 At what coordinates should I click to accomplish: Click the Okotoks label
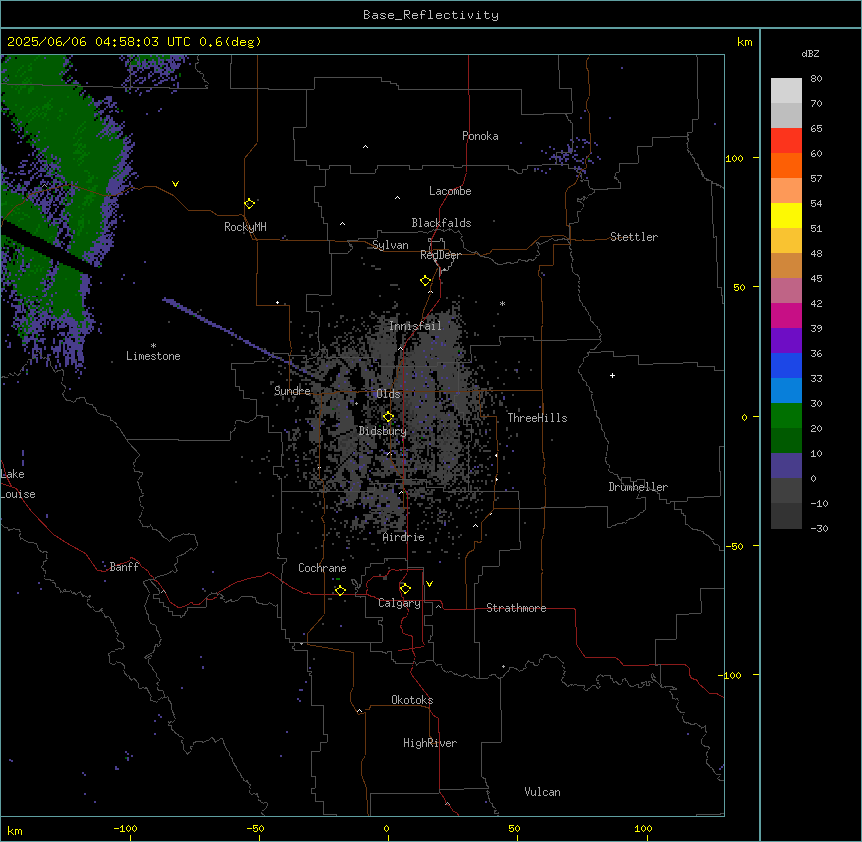pyautogui.click(x=412, y=700)
